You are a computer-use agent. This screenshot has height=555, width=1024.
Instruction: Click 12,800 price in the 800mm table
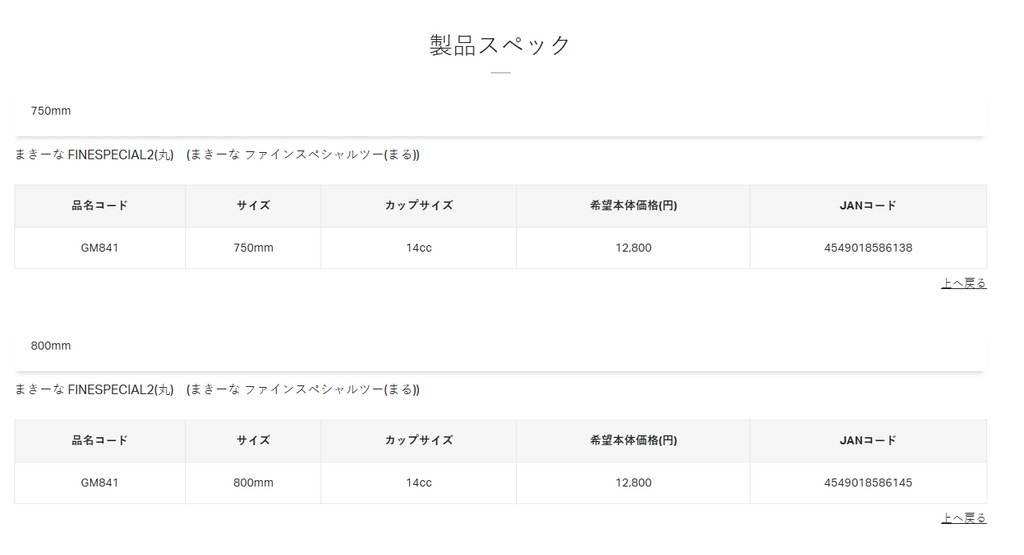633,483
